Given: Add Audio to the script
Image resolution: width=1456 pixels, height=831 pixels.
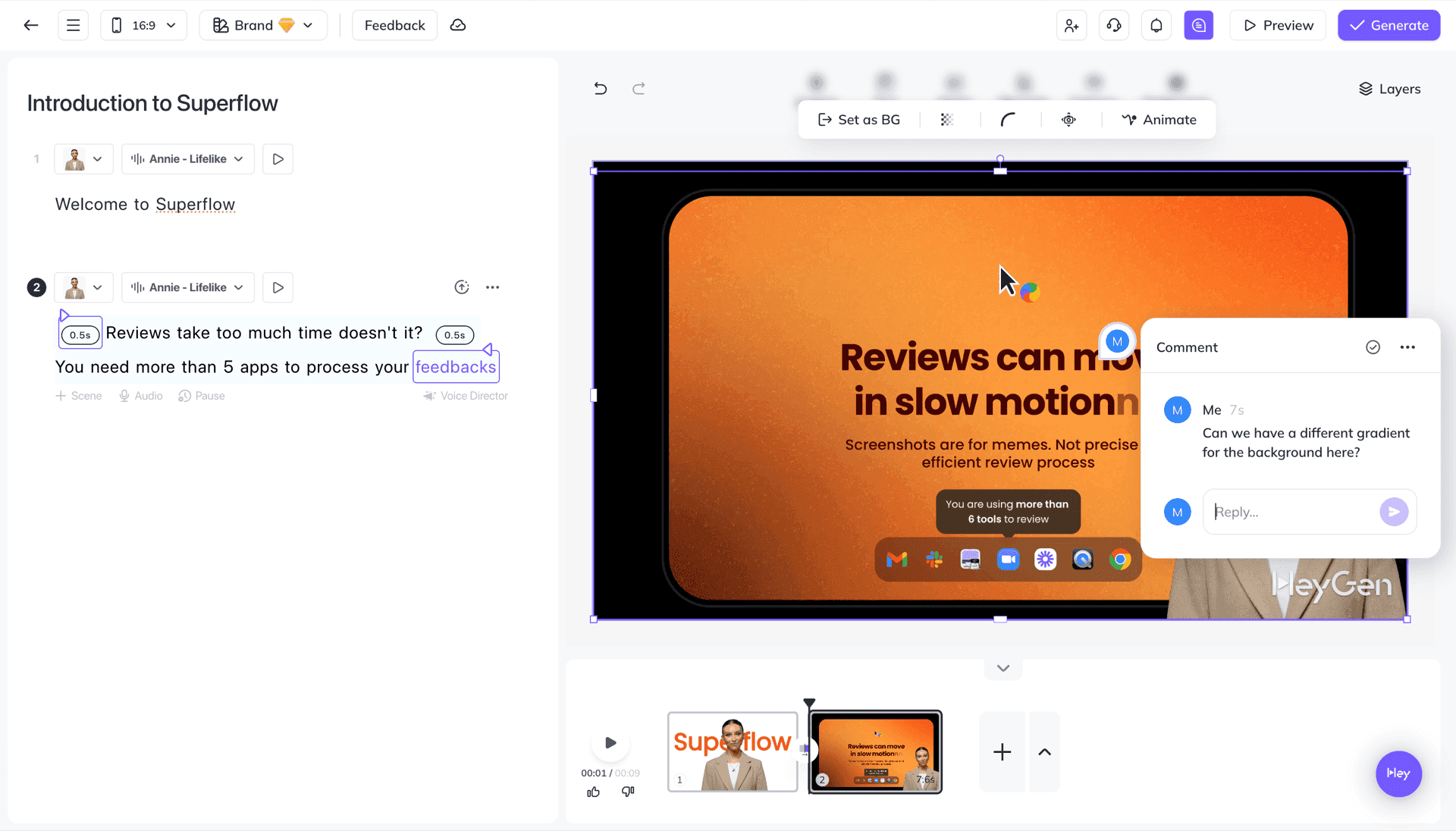Looking at the screenshot, I should pyautogui.click(x=141, y=396).
